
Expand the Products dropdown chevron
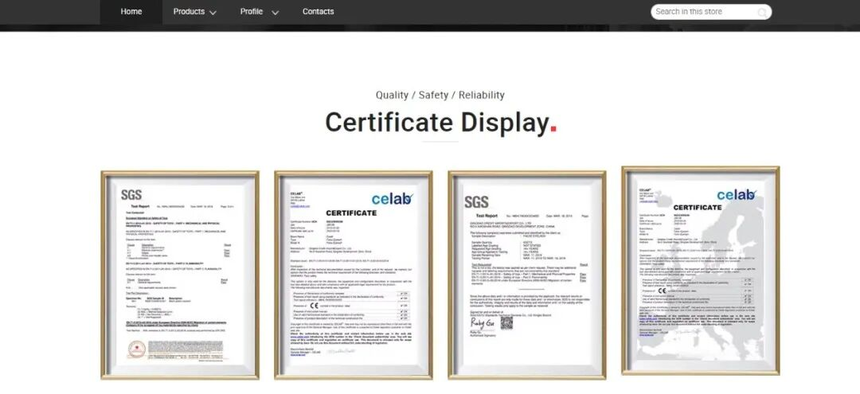pyautogui.click(x=213, y=13)
